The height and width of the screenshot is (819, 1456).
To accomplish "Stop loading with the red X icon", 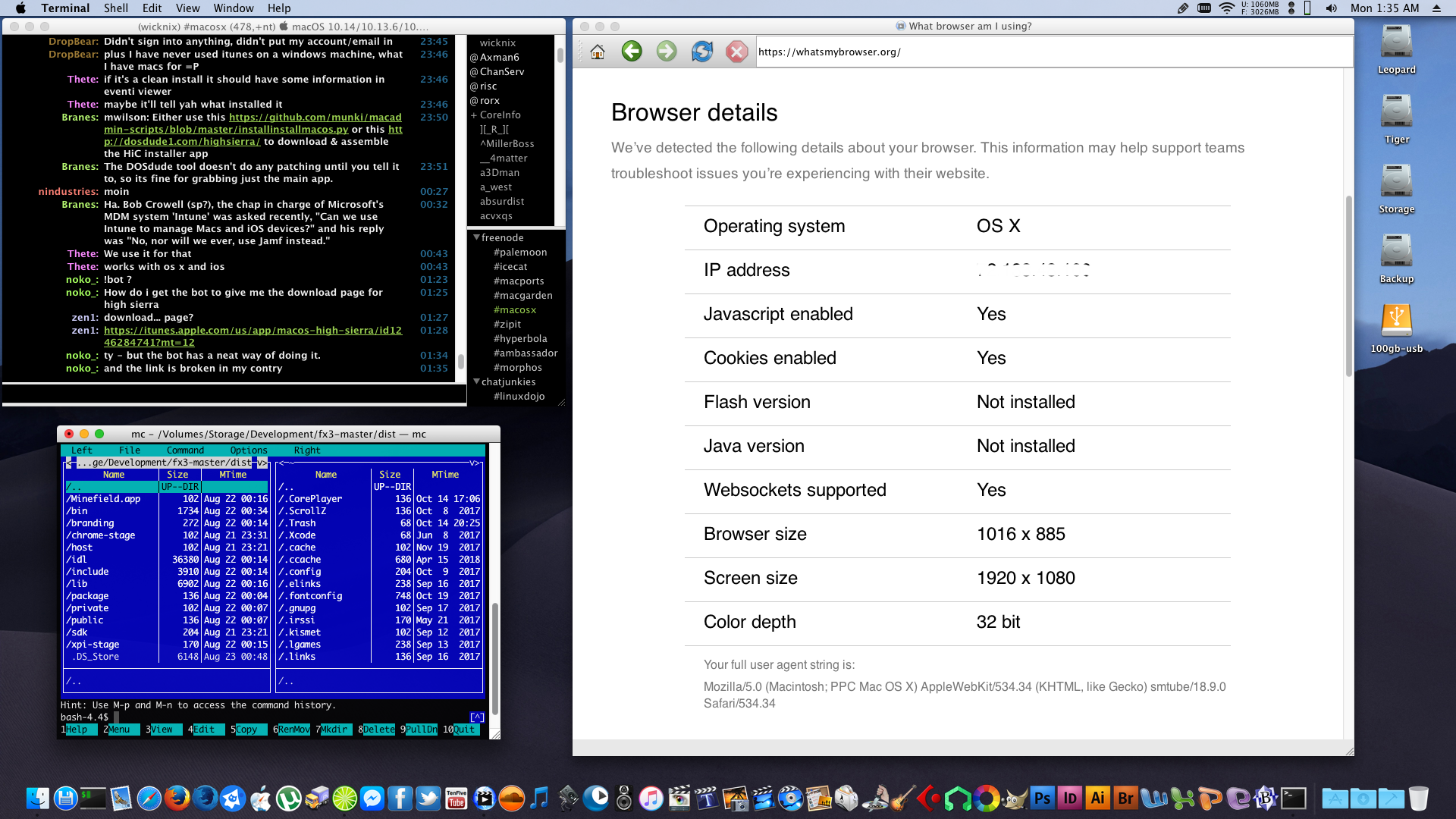I will pyautogui.click(x=736, y=52).
